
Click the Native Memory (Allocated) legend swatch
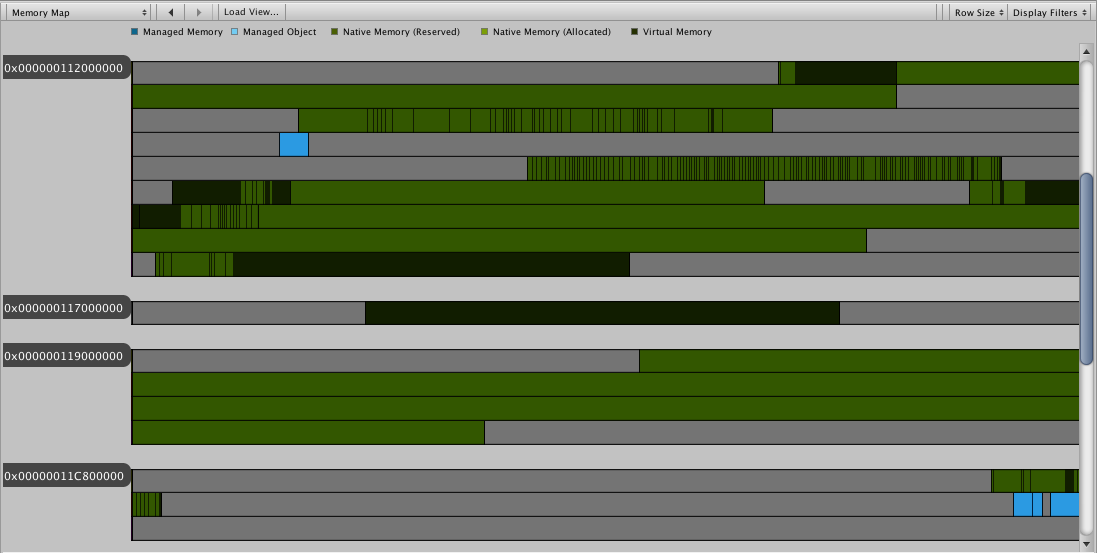[485, 32]
